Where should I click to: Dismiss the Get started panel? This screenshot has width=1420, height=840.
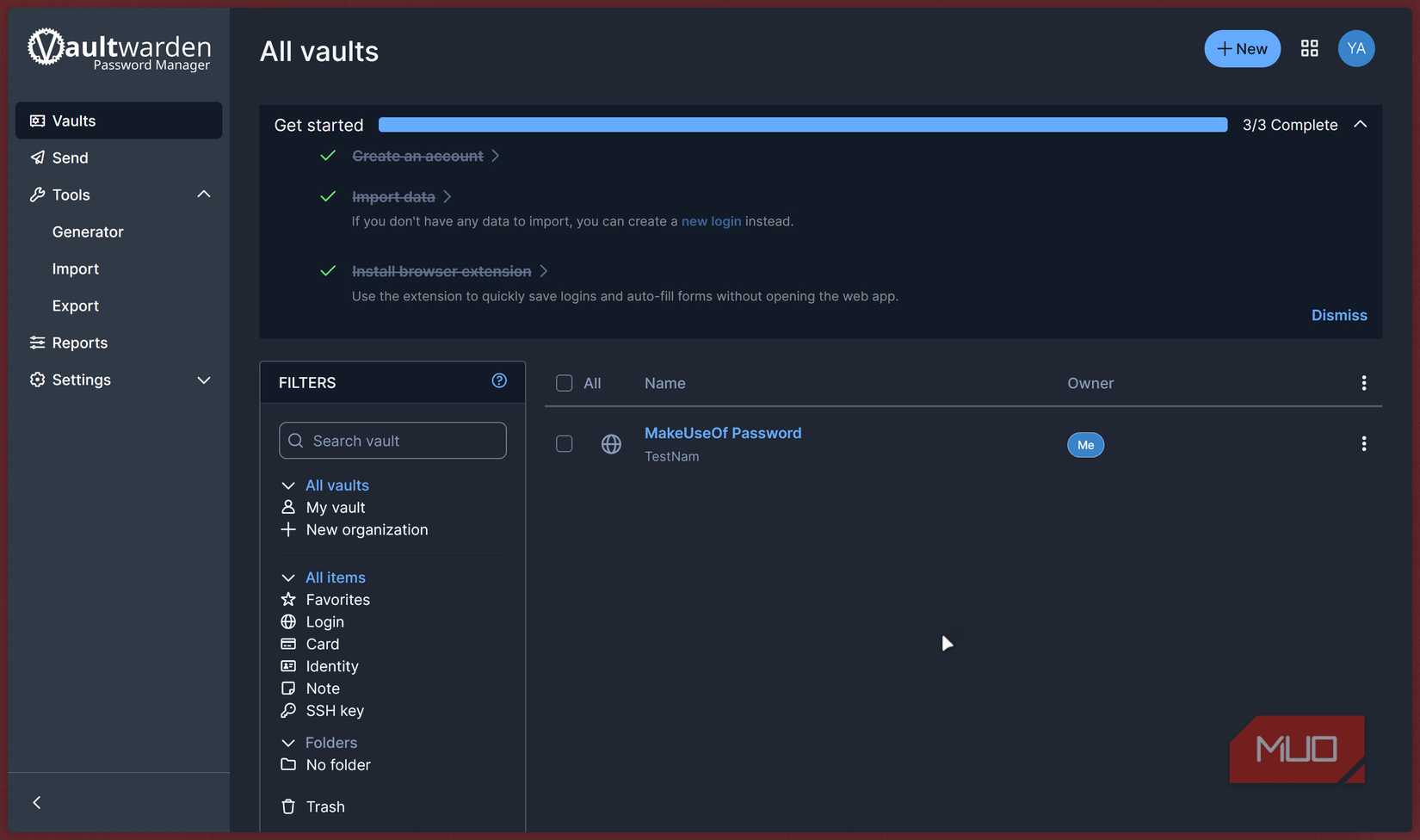1339,315
